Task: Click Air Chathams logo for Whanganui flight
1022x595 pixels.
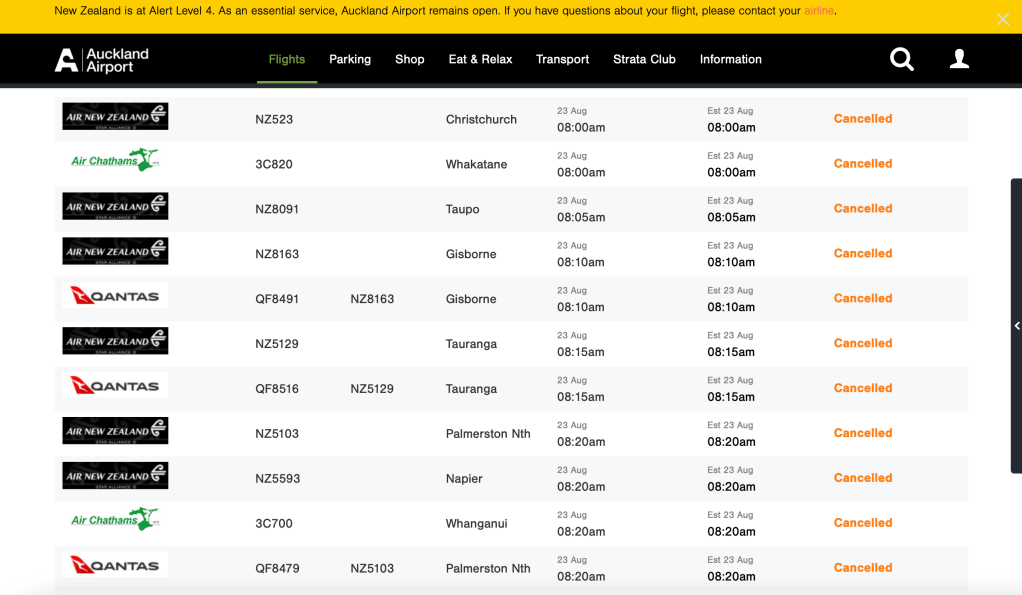Action: point(115,520)
